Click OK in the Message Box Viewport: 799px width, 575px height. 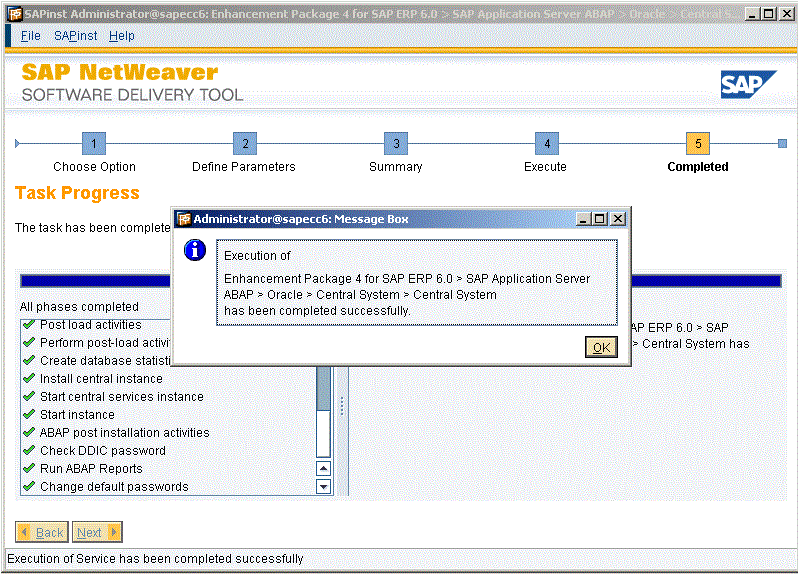click(601, 347)
